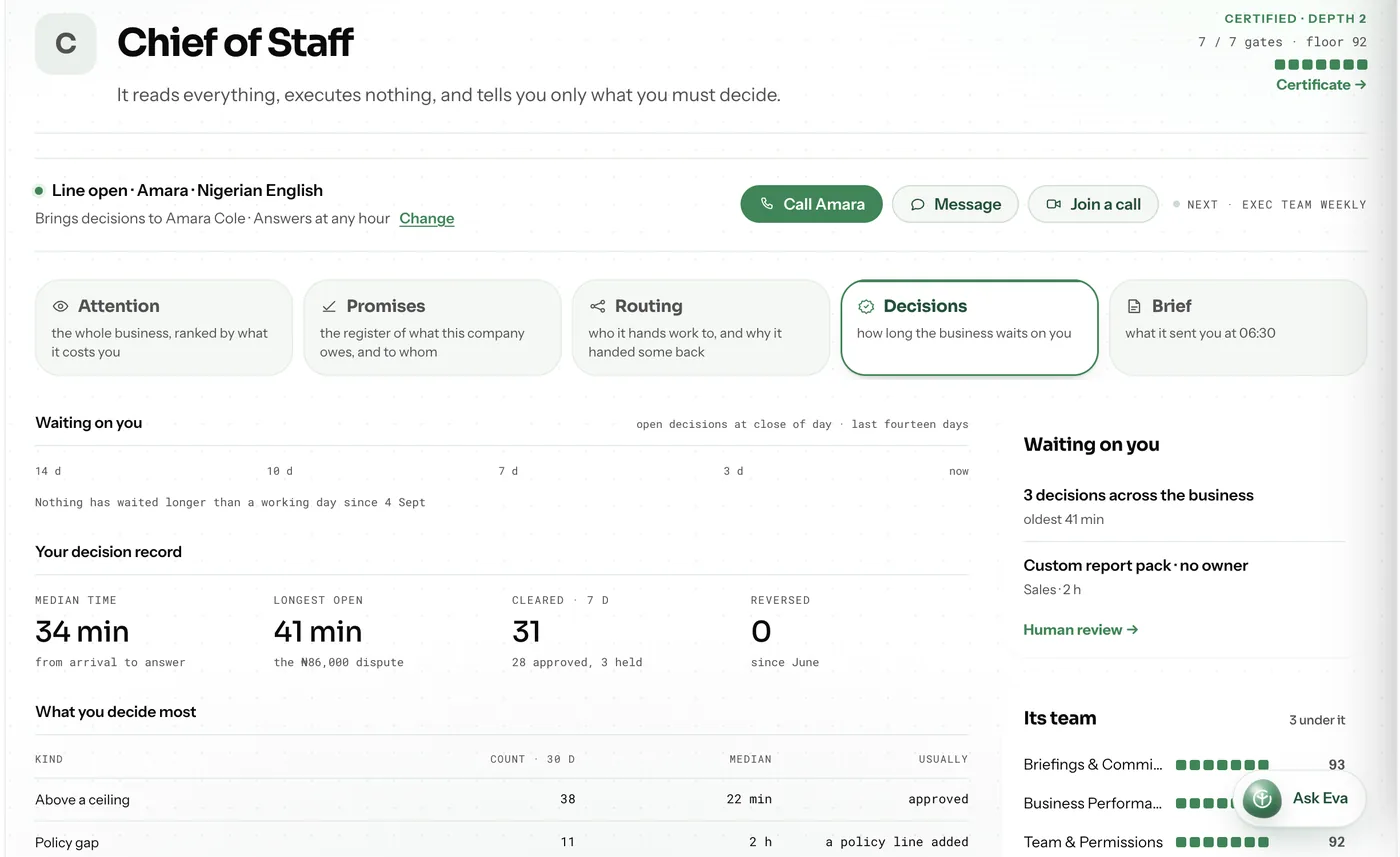Switch to the Promises tab
1400x857 pixels.
click(432, 328)
